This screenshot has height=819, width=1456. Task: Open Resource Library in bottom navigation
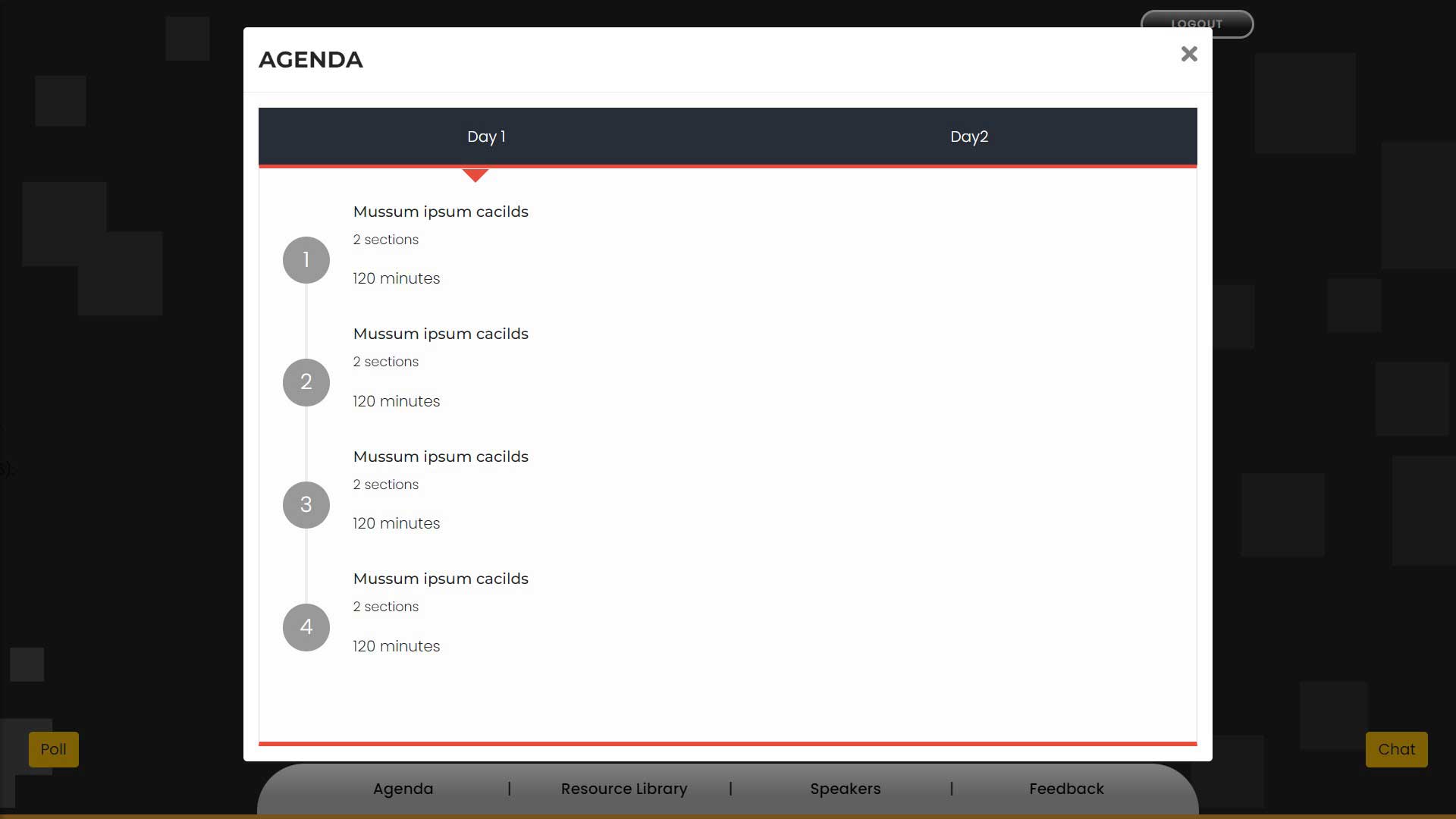pyautogui.click(x=623, y=789)
